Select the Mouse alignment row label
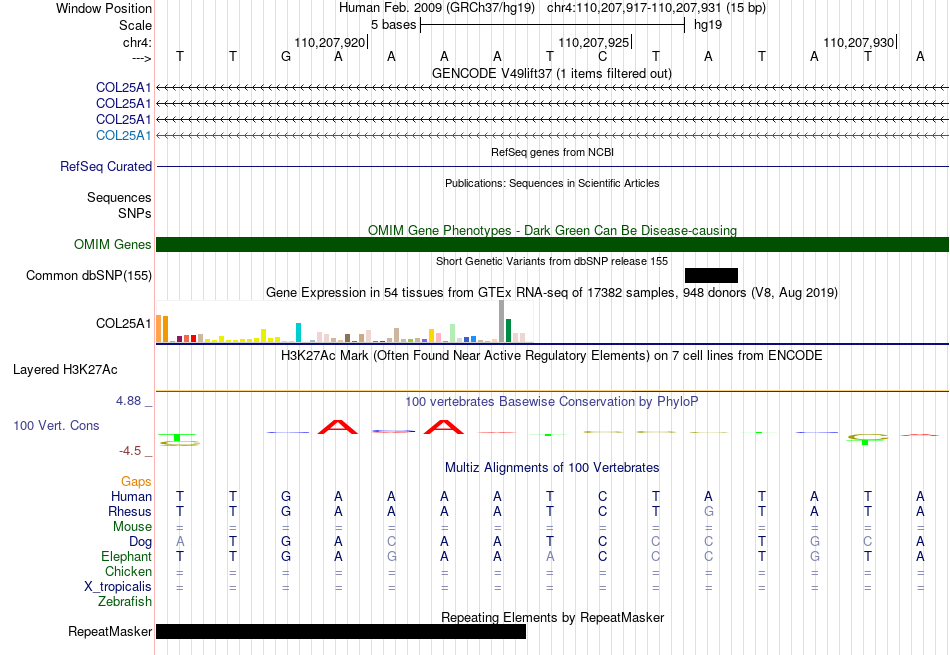This screenshot has height=655, width=950. [x=132, y=527]
